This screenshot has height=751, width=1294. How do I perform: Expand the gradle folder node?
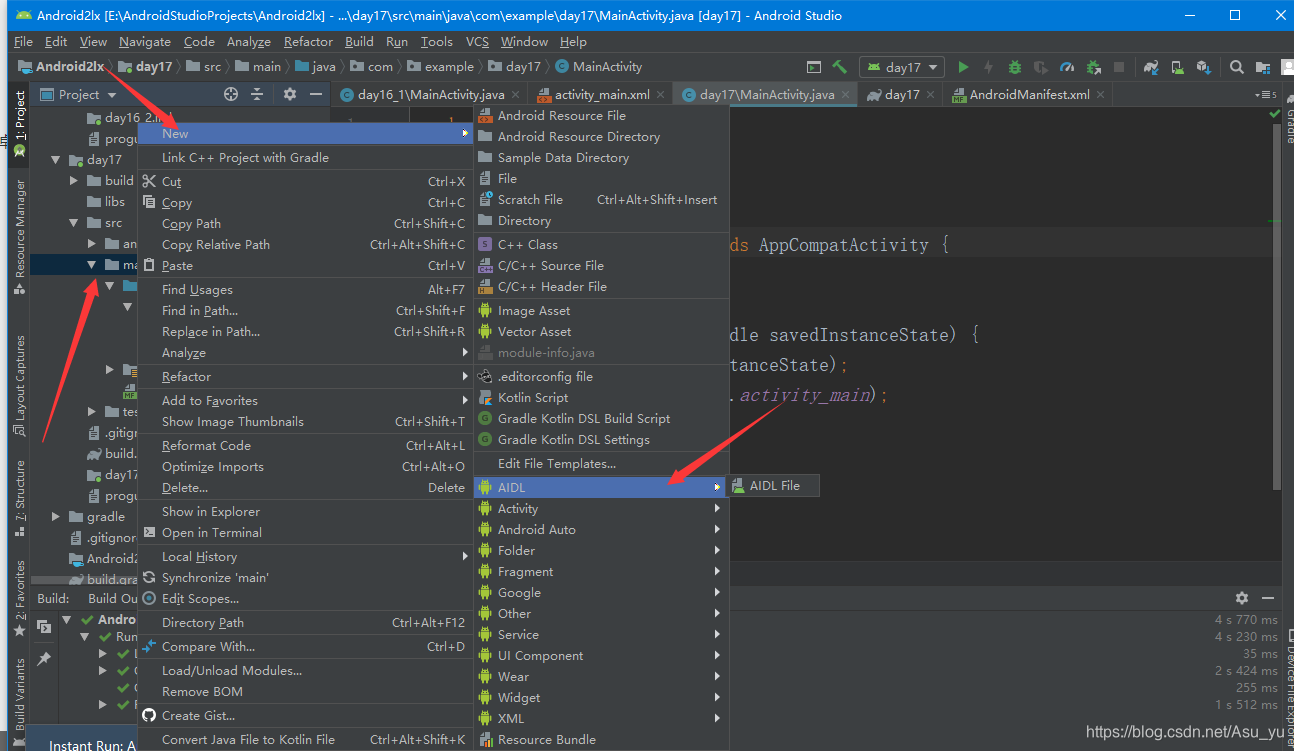click(x=55, y=517)
